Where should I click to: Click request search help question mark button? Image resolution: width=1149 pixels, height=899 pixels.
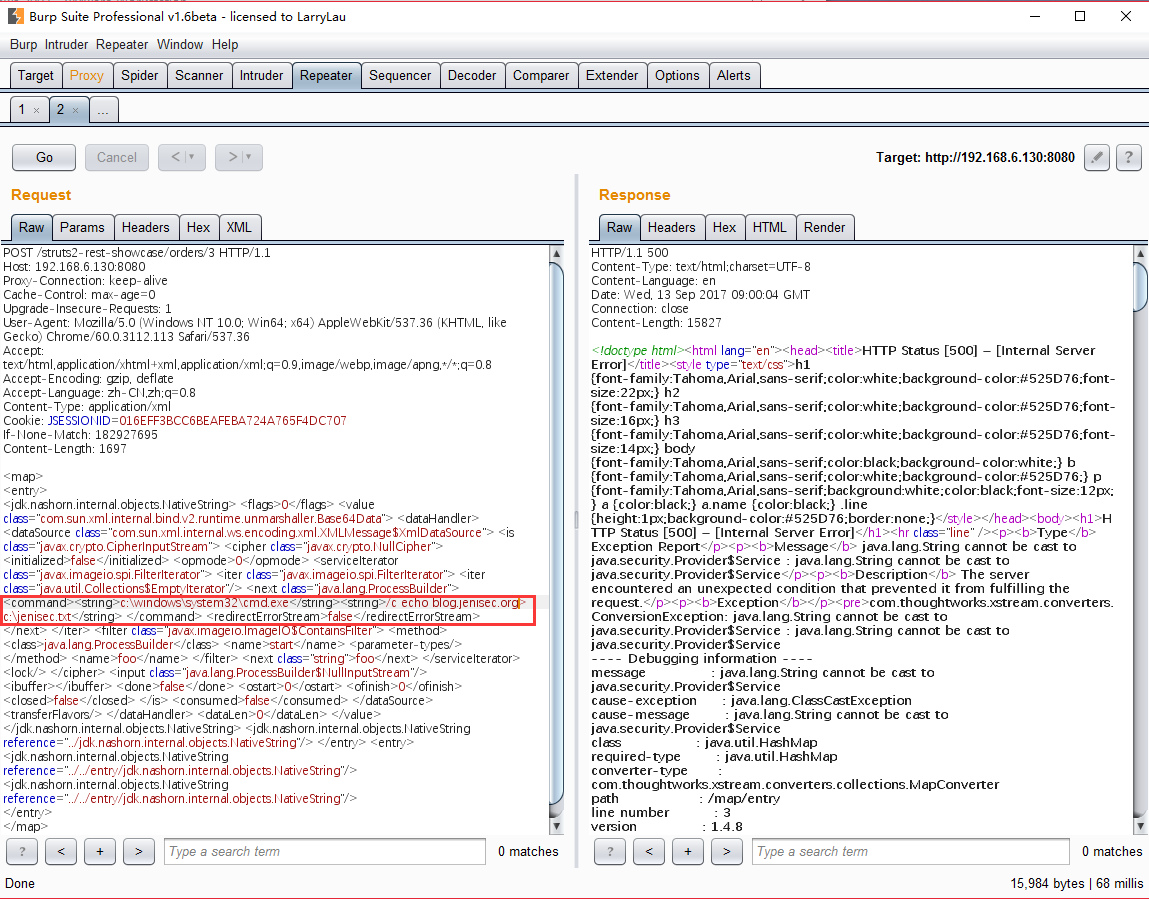click(x=22, y=851)
